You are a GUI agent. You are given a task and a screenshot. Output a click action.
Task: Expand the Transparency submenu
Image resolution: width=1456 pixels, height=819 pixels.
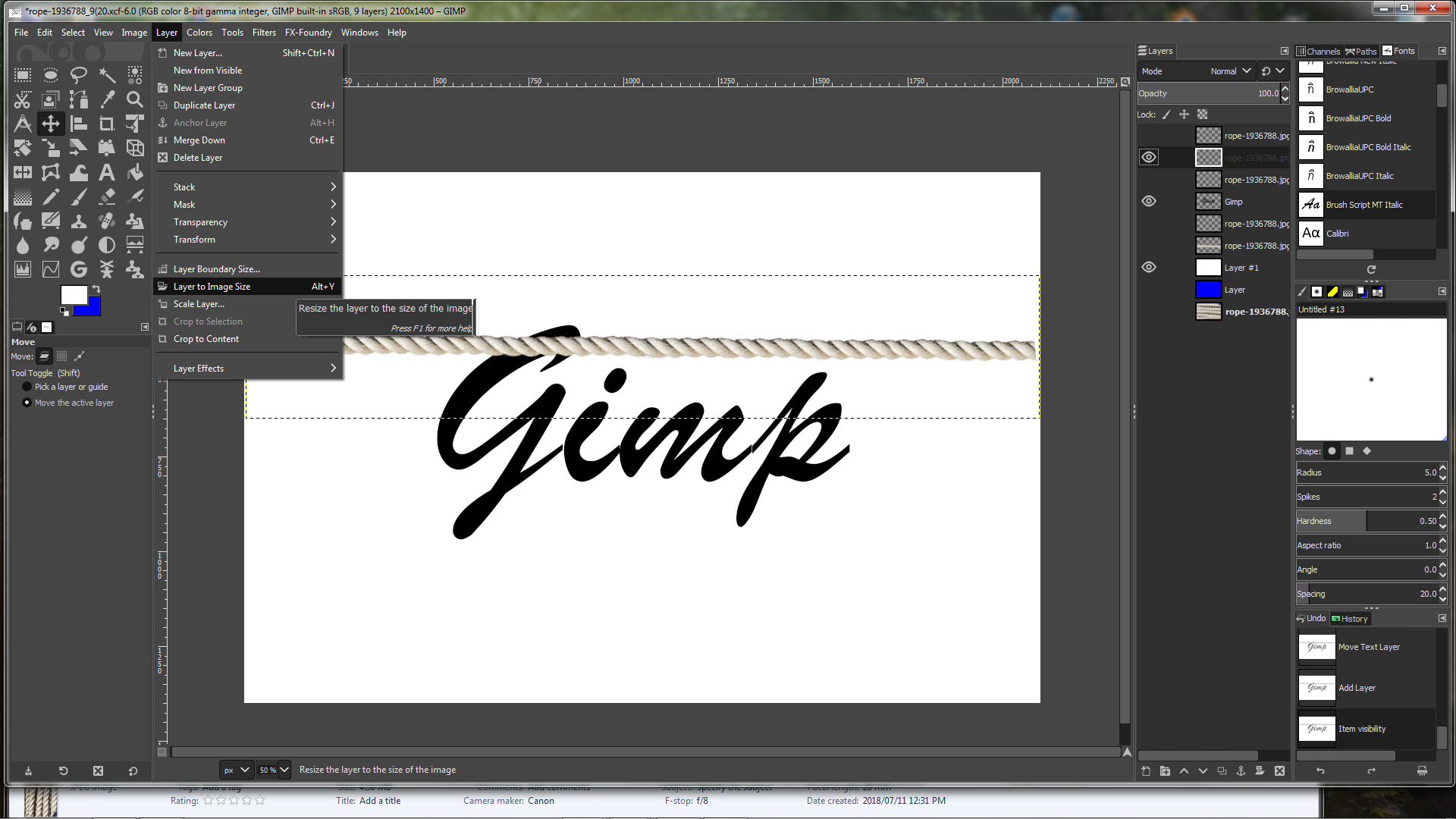coord(248,222)
